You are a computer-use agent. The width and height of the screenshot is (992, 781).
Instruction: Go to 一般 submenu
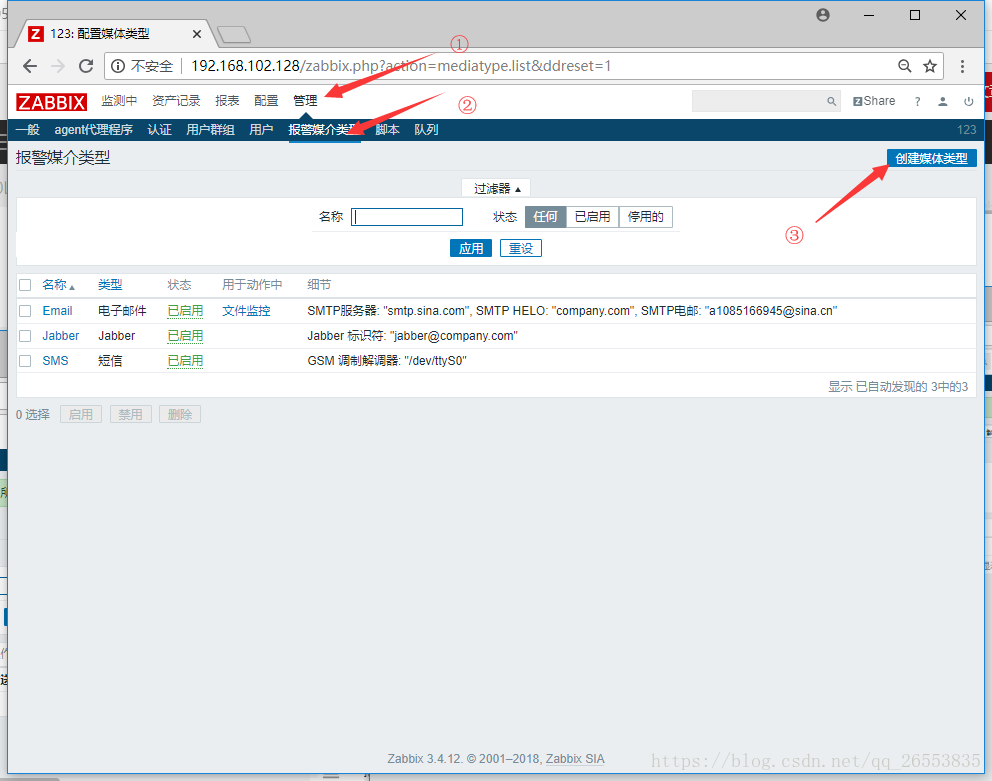[28, 130]
